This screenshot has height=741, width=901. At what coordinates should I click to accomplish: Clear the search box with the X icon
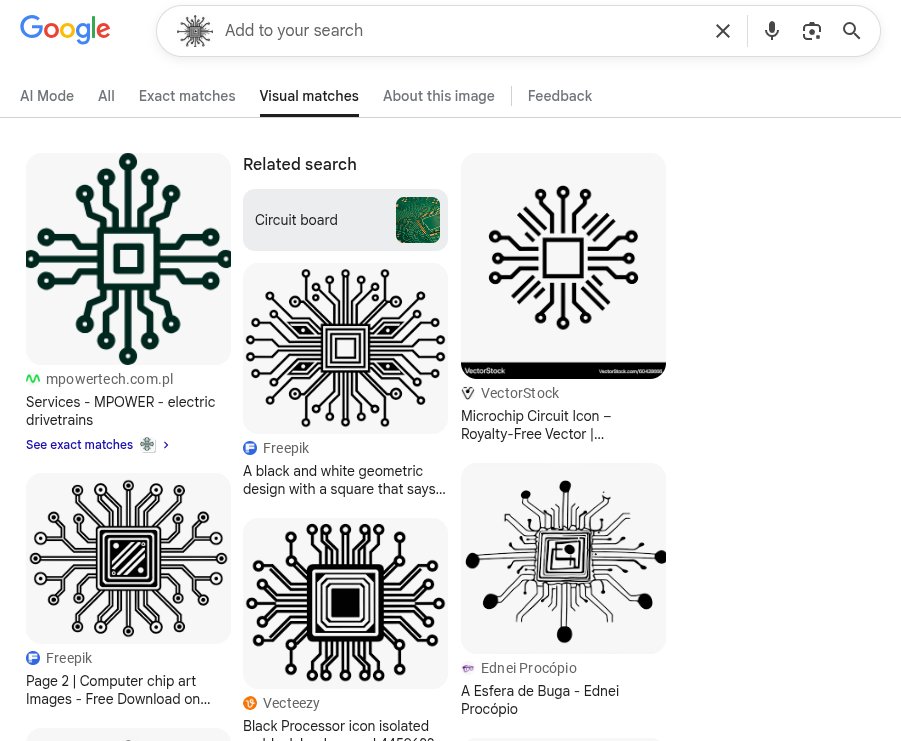[x=723, y=30]
